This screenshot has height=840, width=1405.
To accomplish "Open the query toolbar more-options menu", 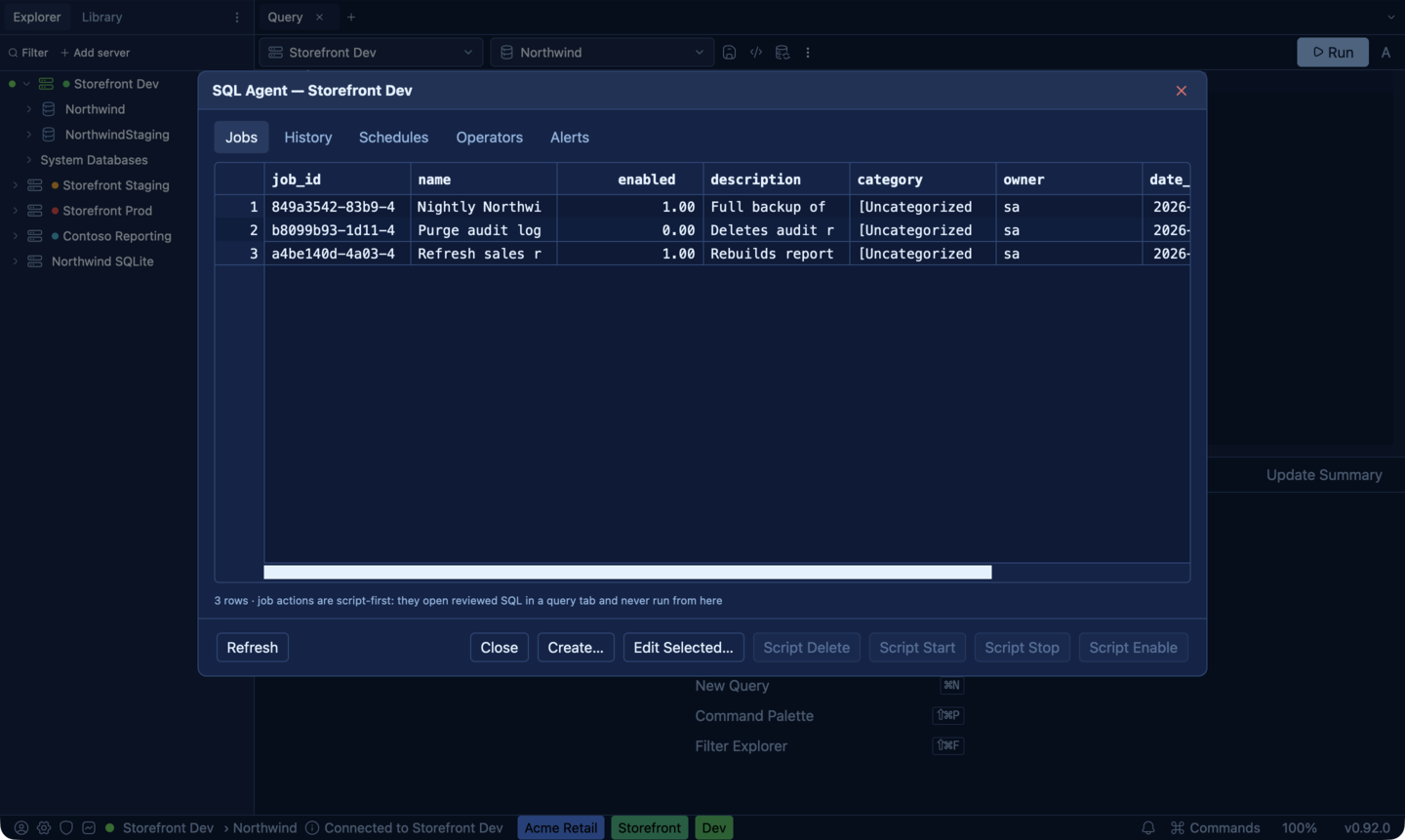I will pyautogui.click(x=808, y=53).
